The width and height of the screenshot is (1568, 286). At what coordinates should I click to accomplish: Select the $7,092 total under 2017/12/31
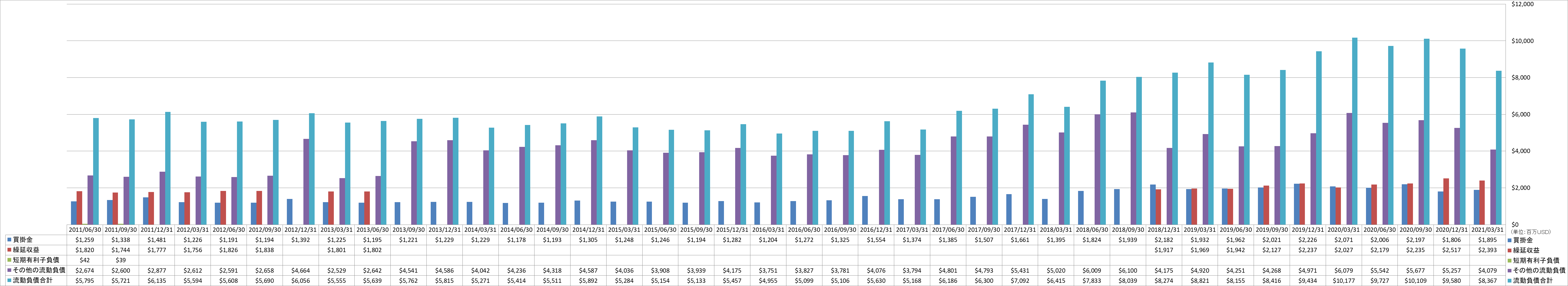1020,280
